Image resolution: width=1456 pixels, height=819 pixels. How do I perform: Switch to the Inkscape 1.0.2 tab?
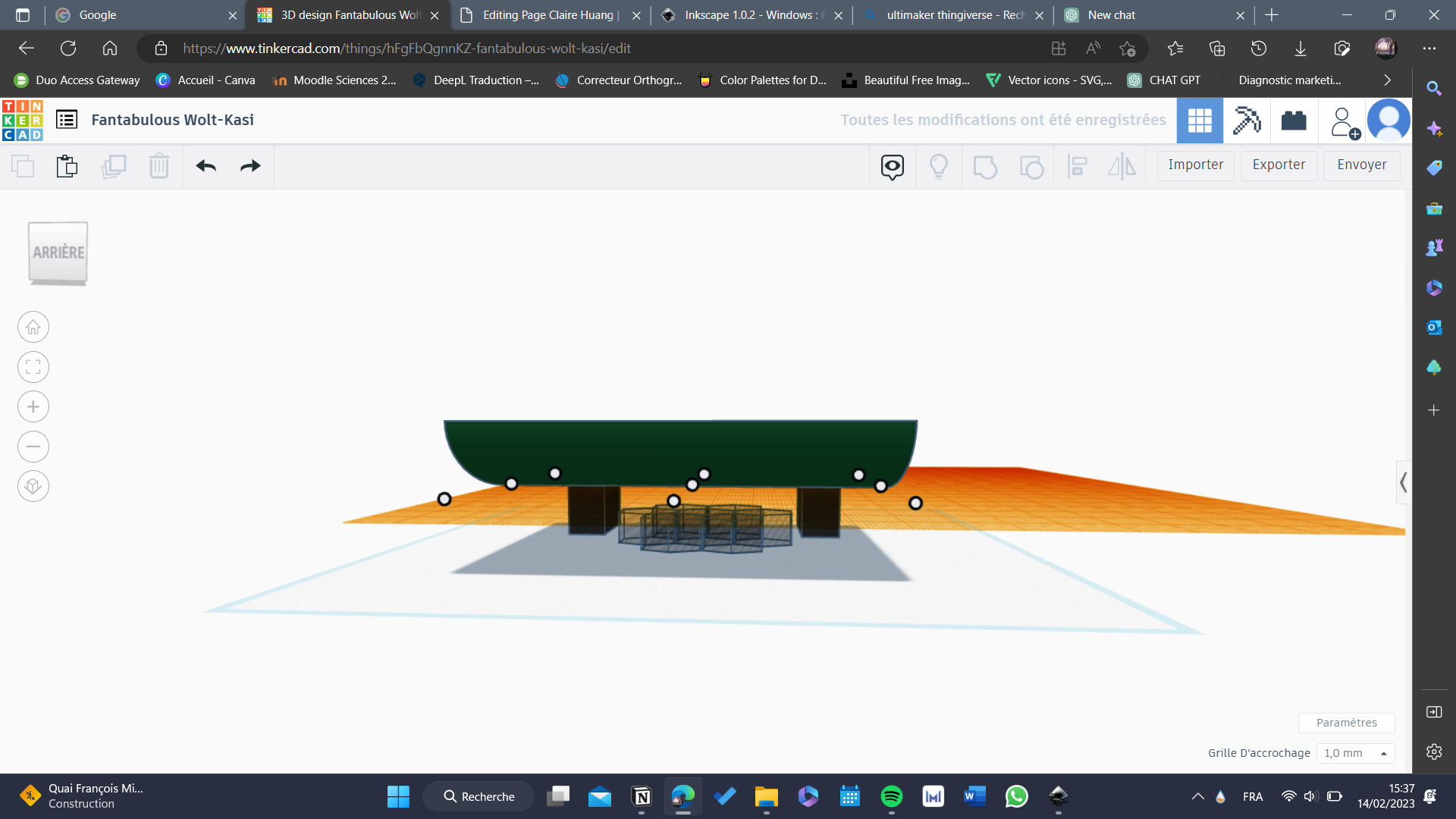751,15
